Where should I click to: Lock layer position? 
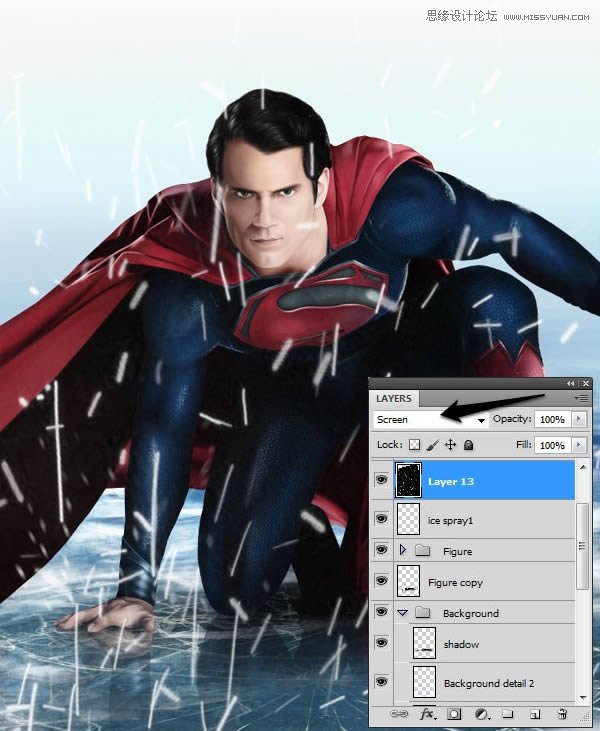point(450,445)
